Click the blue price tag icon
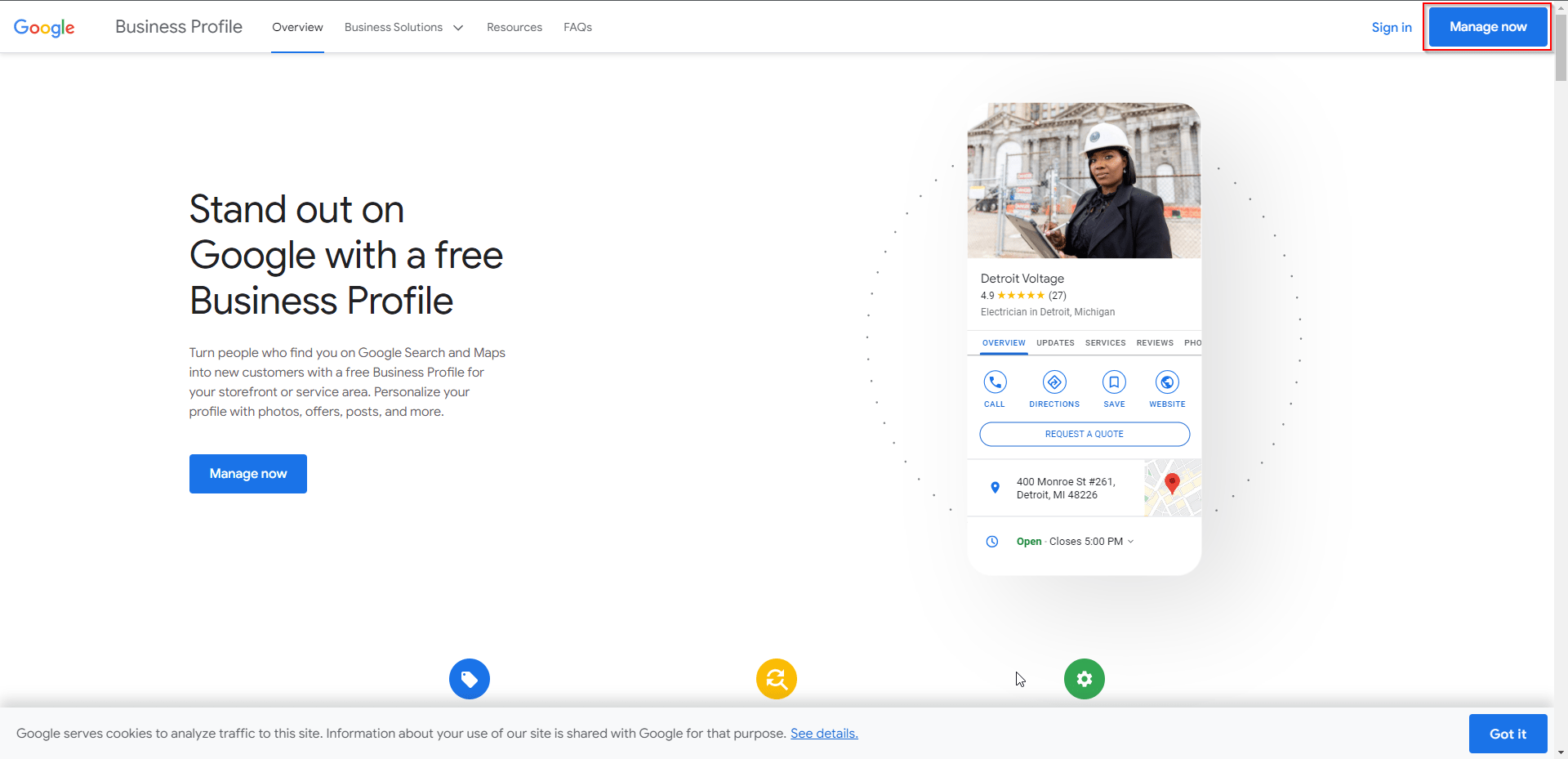This screenshot has height=759, width=1568. [470, 679]
